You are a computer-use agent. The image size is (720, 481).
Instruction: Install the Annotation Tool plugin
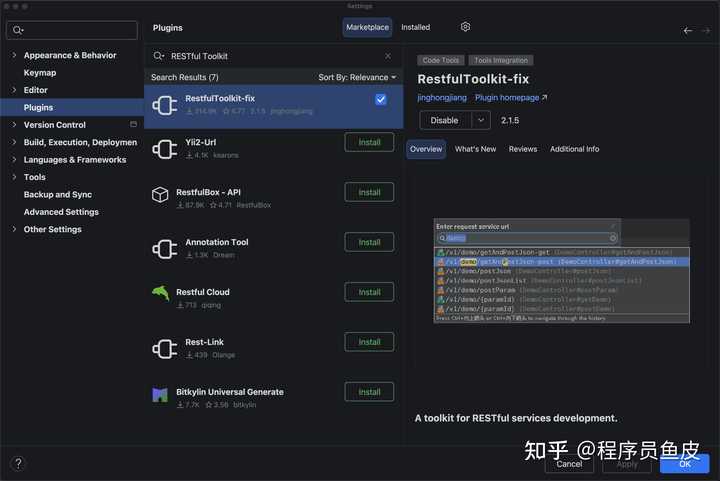(x=369, y=242)
